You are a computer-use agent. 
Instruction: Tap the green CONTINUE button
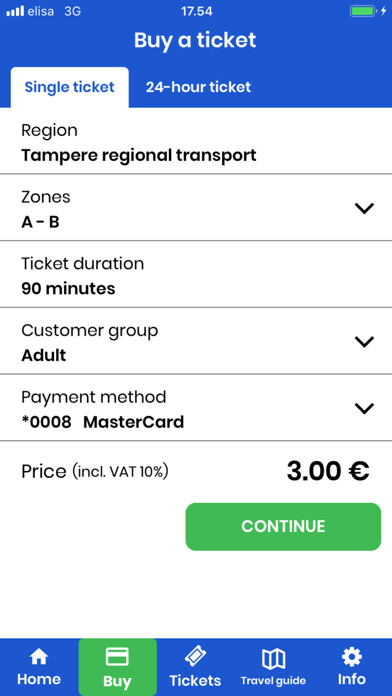(x=283, y=526)
